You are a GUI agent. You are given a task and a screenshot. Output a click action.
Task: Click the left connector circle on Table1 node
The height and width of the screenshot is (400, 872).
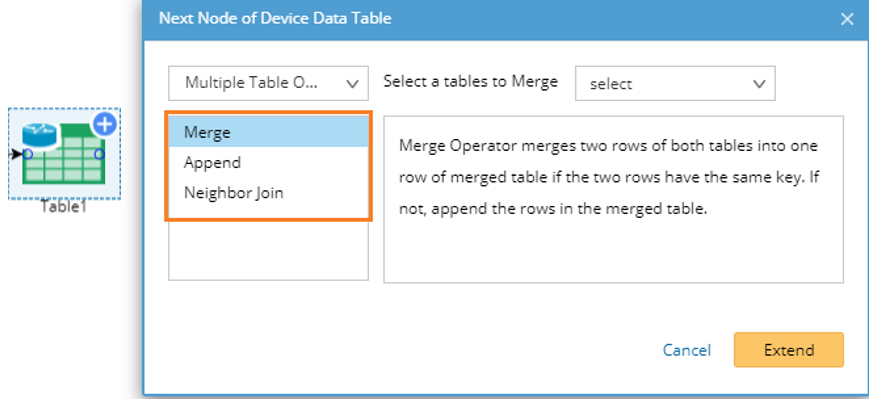coord(27,155)
